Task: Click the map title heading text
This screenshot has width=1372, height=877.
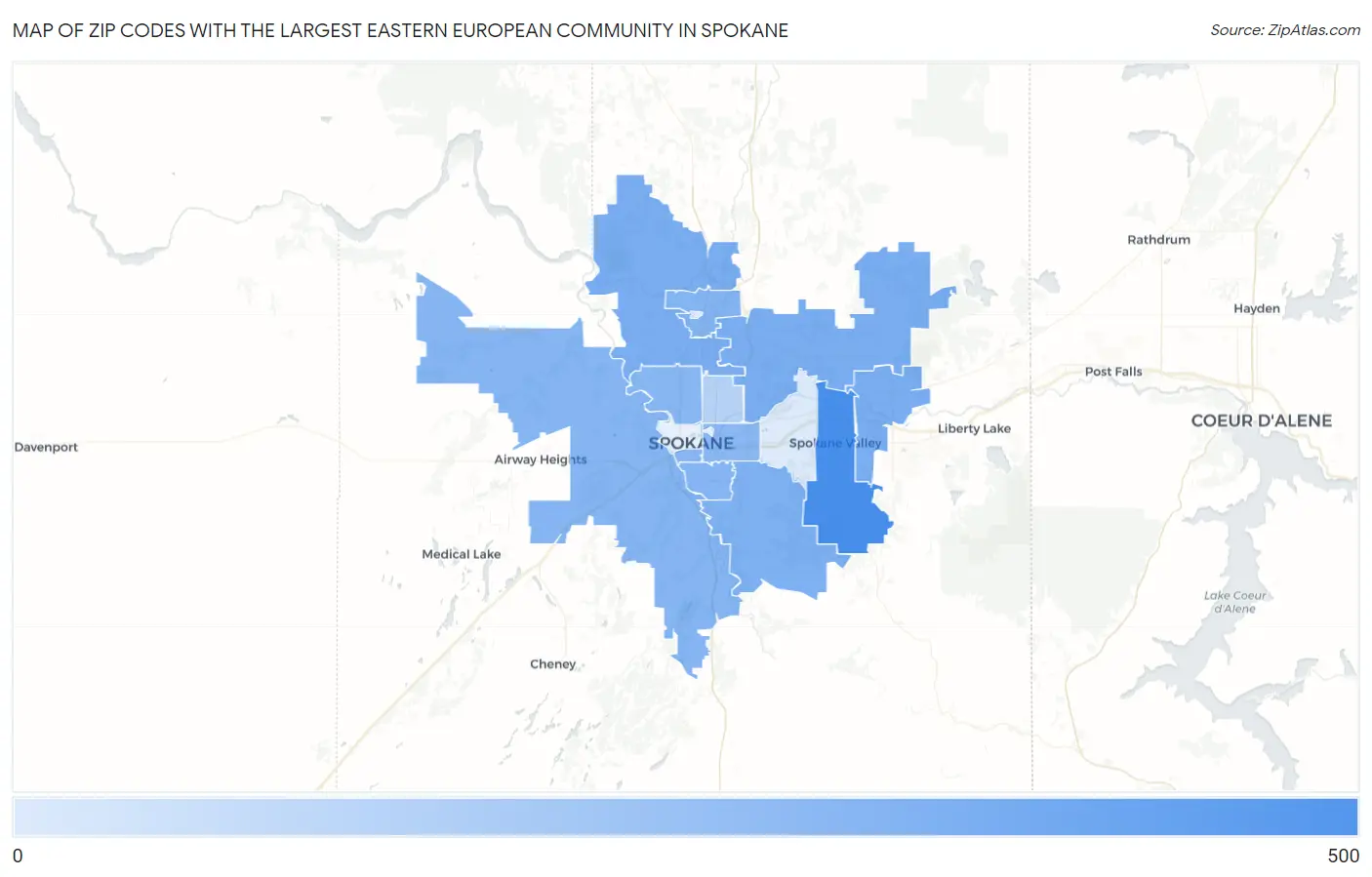Action: [400, 30]
